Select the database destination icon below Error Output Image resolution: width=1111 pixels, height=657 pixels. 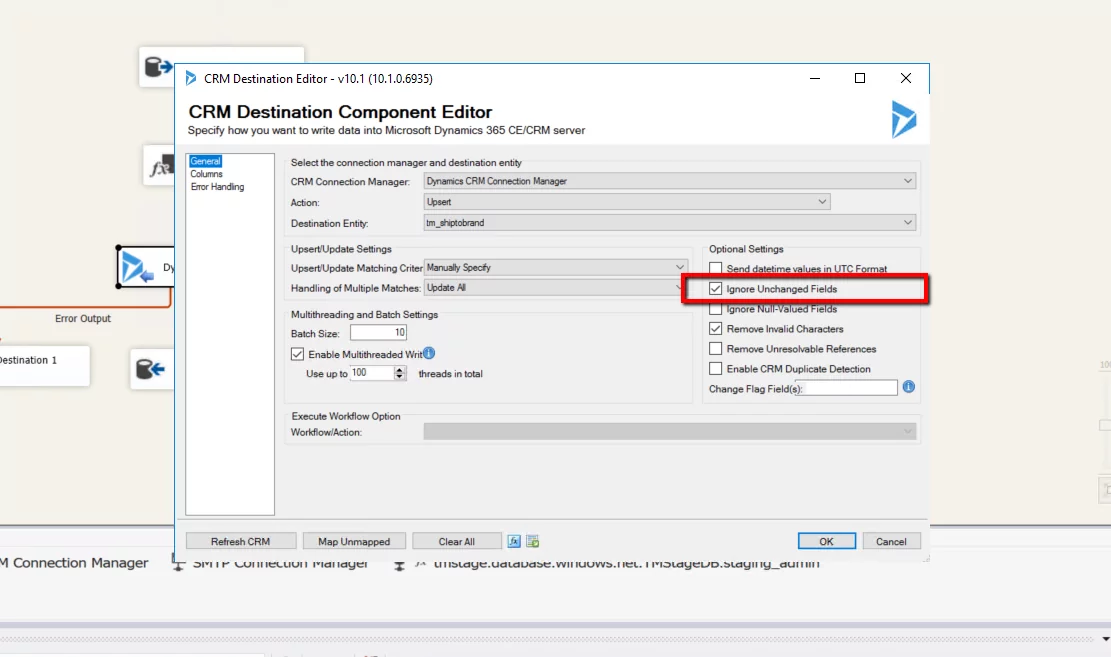150,369
